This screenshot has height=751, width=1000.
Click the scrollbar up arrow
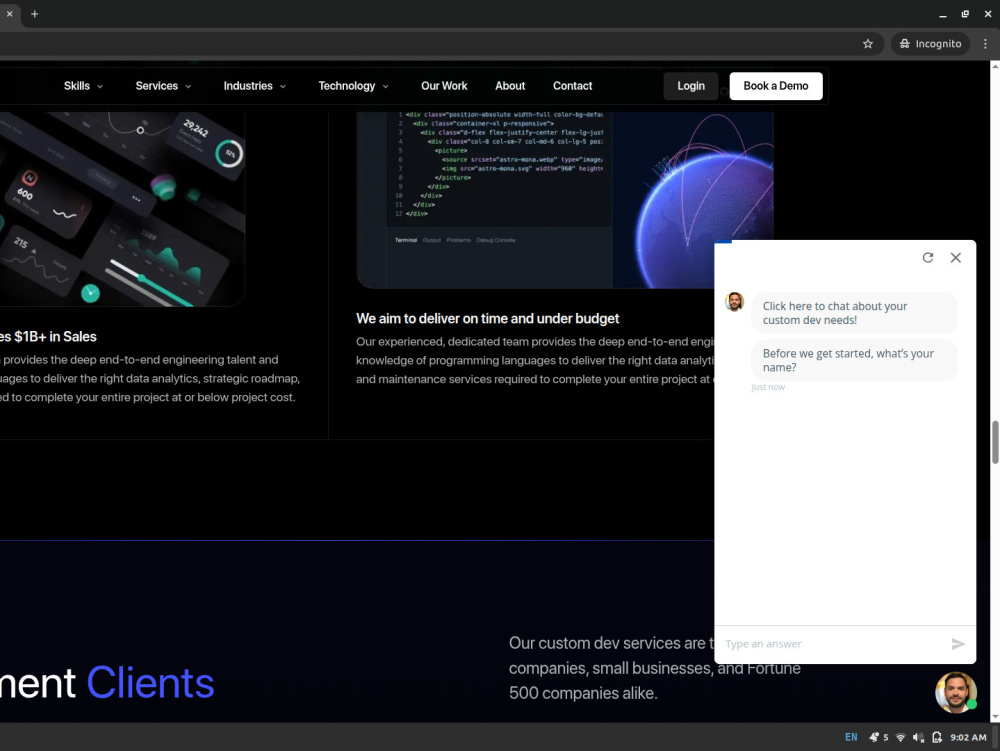coord(995,66)
